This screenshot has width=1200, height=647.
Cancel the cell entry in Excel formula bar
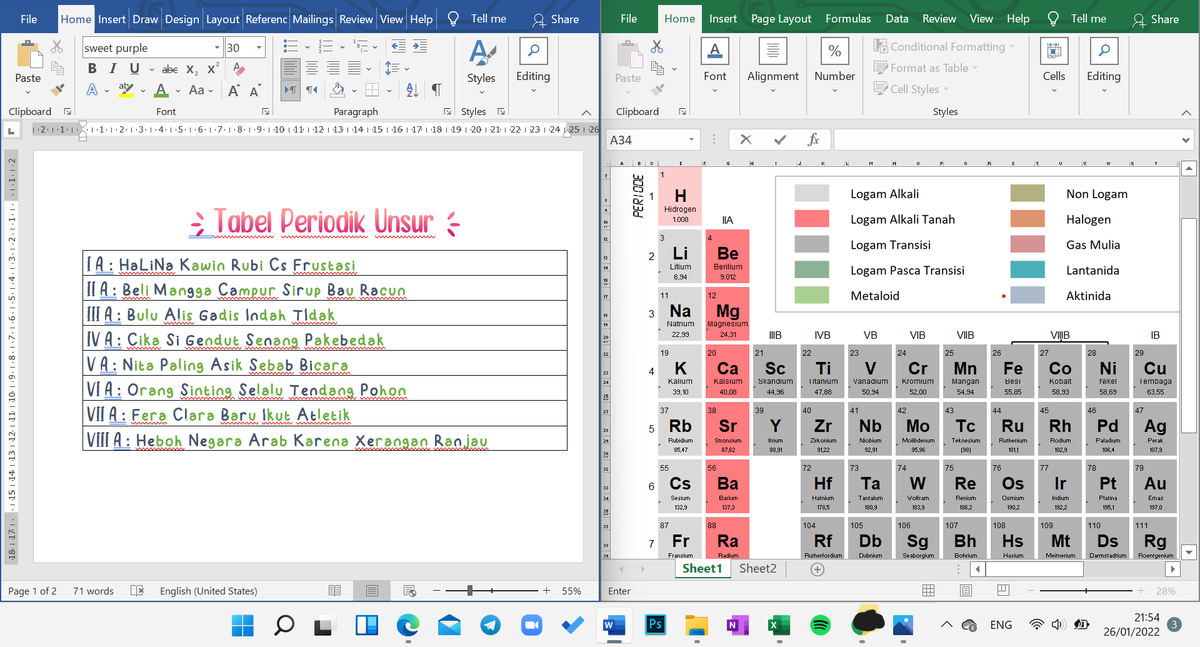point(746,140)
